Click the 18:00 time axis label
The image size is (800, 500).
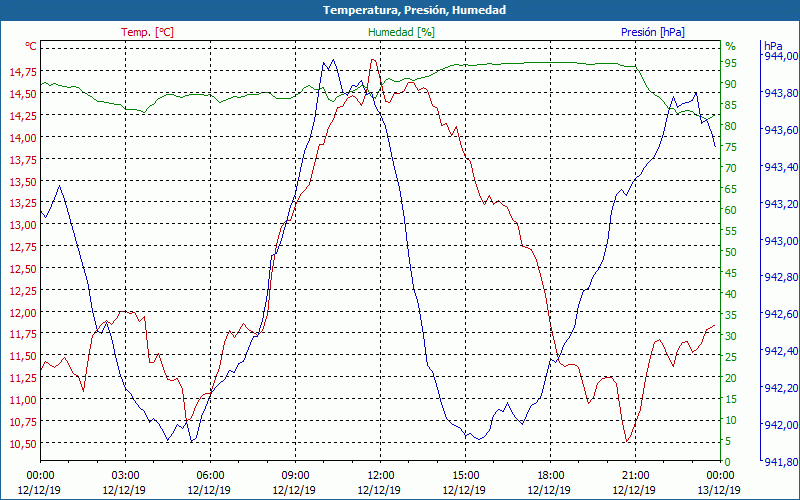[x=550, y=476]
